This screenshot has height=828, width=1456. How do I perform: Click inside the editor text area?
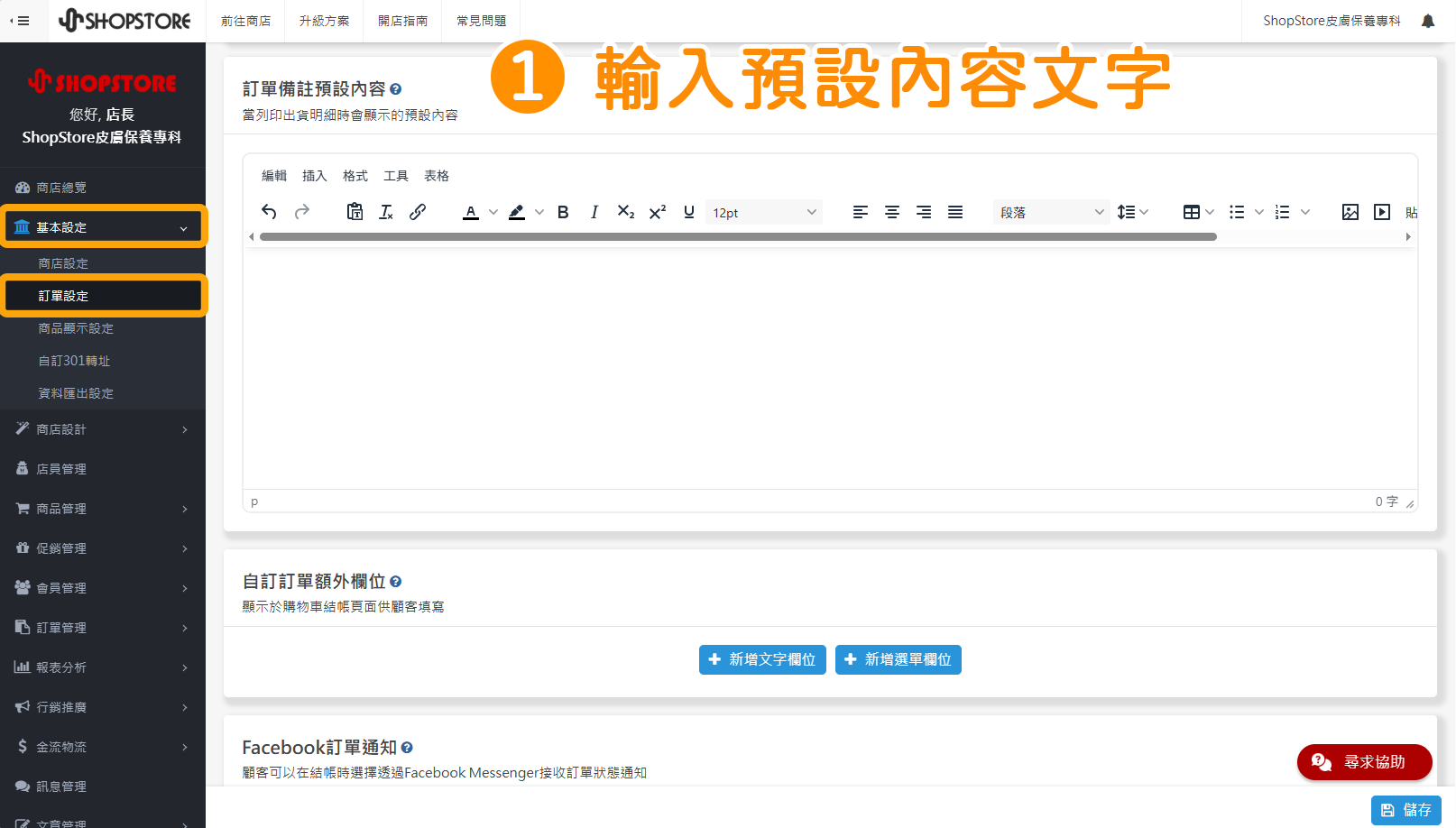[830, 368]
